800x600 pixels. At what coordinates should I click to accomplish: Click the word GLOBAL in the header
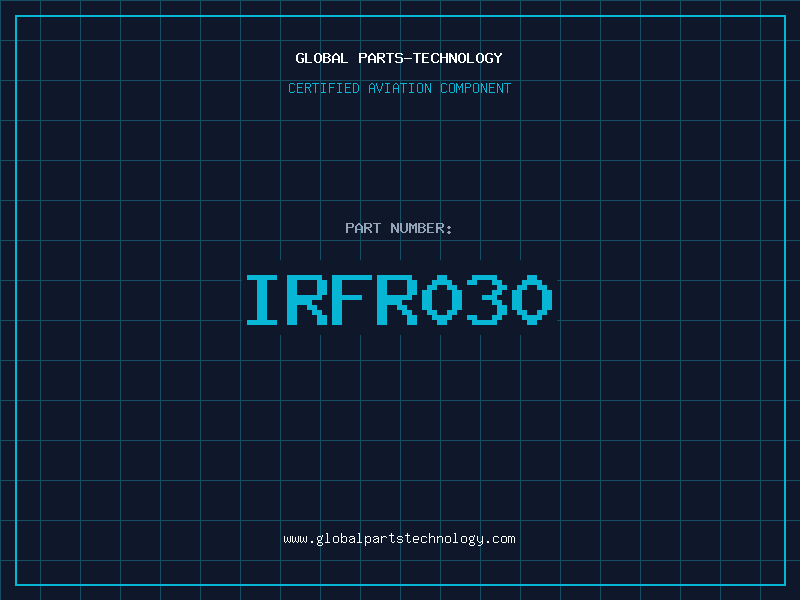pos(319,58)
